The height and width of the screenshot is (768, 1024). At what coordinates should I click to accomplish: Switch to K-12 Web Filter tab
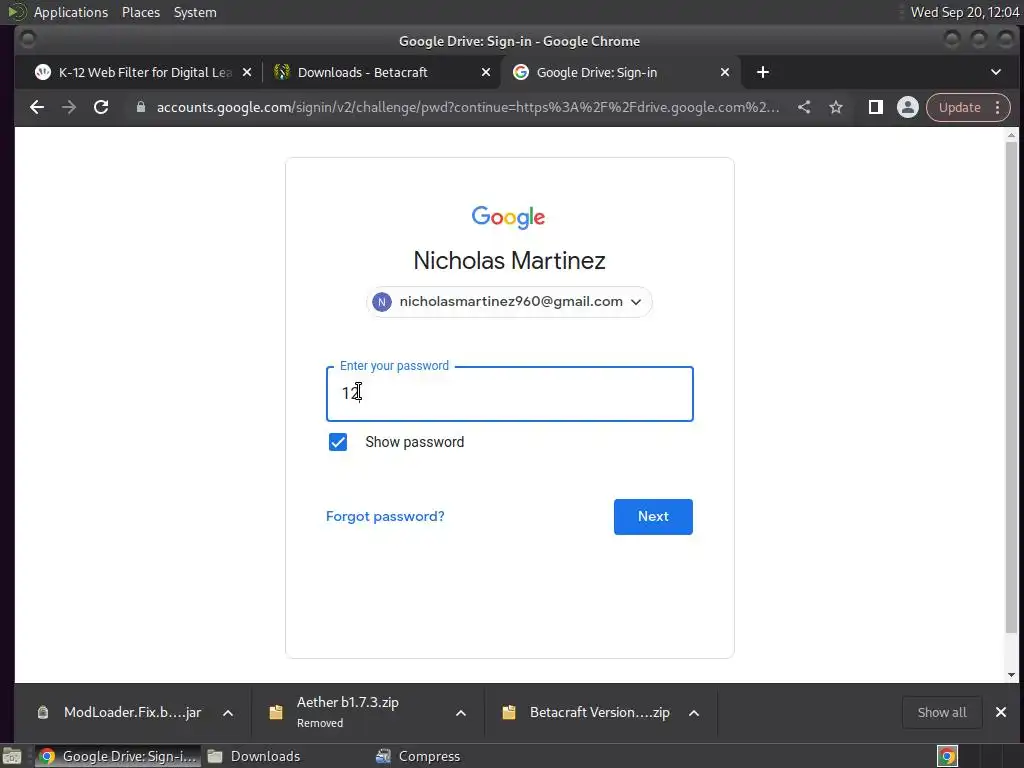click(138, 72)
